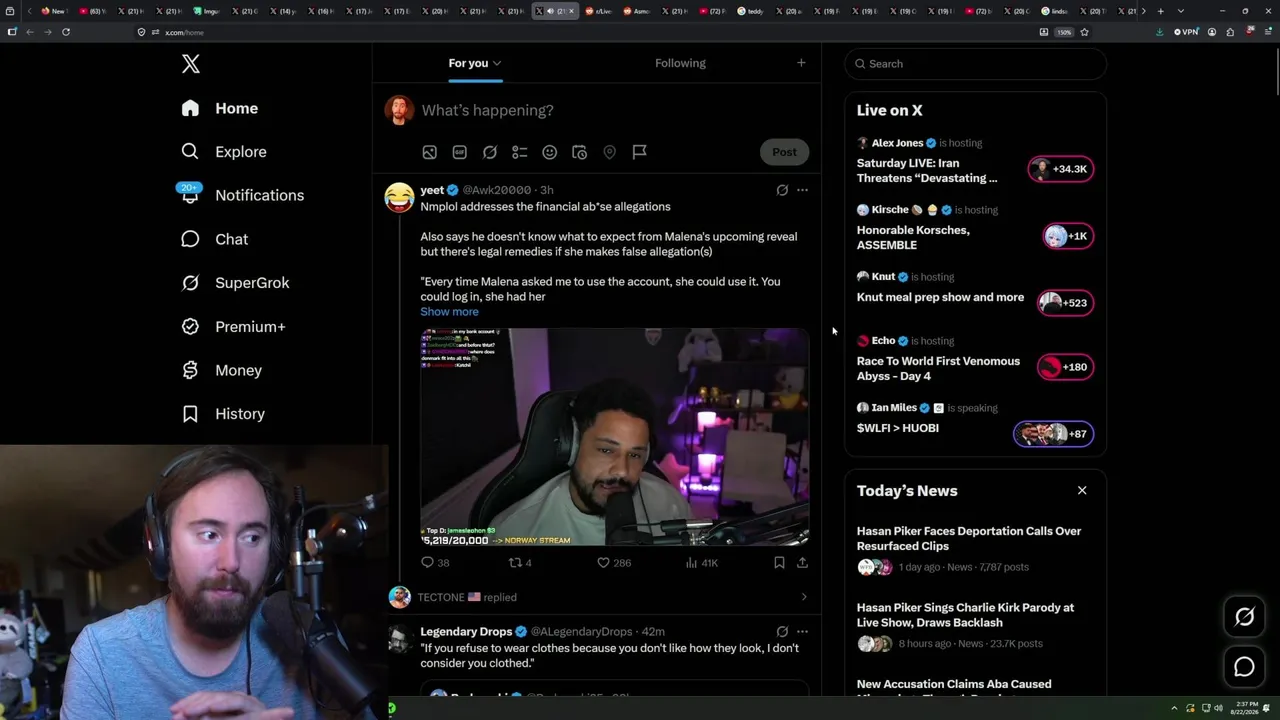Enhance post with Grok composer icon
Viewport: 1280px width, 720px height.
pos(490,152)
